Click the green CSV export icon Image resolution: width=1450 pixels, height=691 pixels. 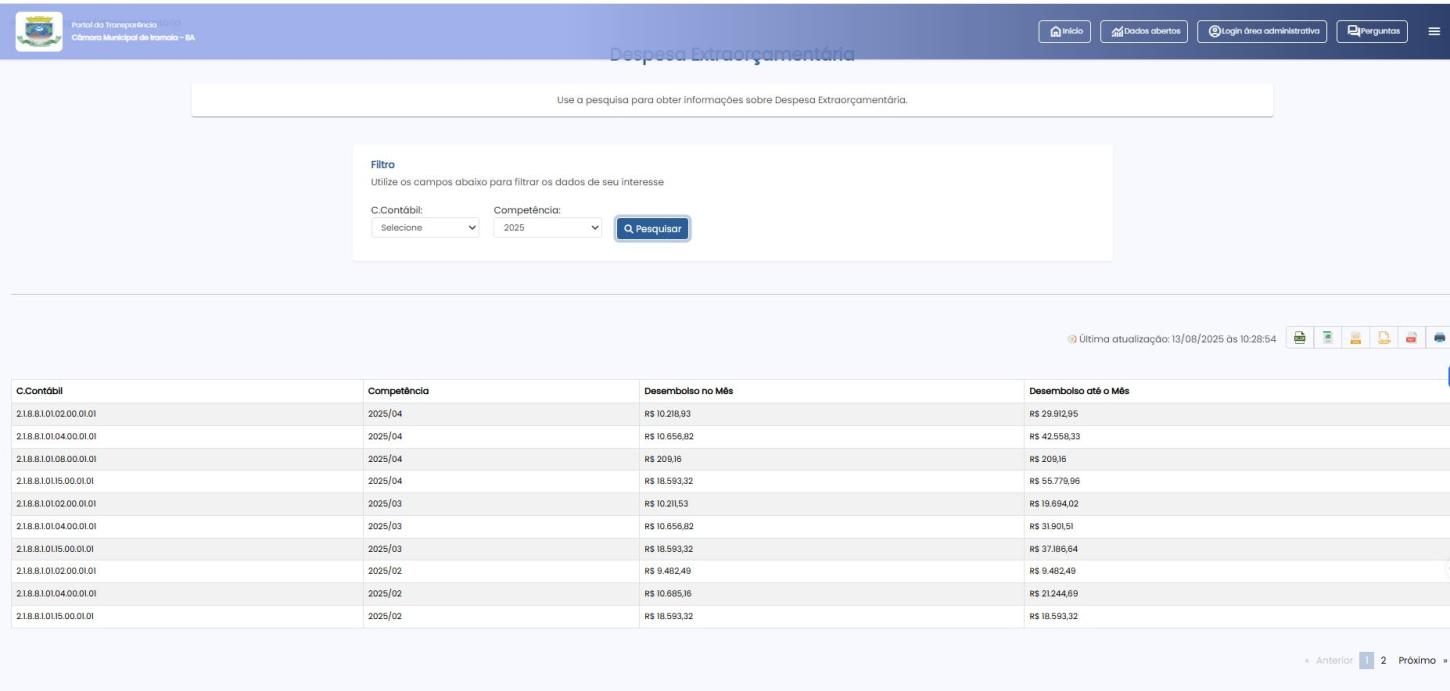(1299, 338)
